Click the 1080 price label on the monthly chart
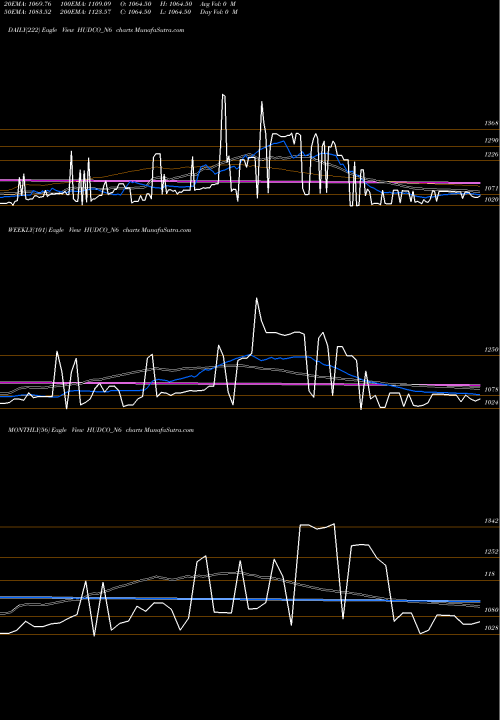Viewport: 500px width, 720px height. [491, 610]
